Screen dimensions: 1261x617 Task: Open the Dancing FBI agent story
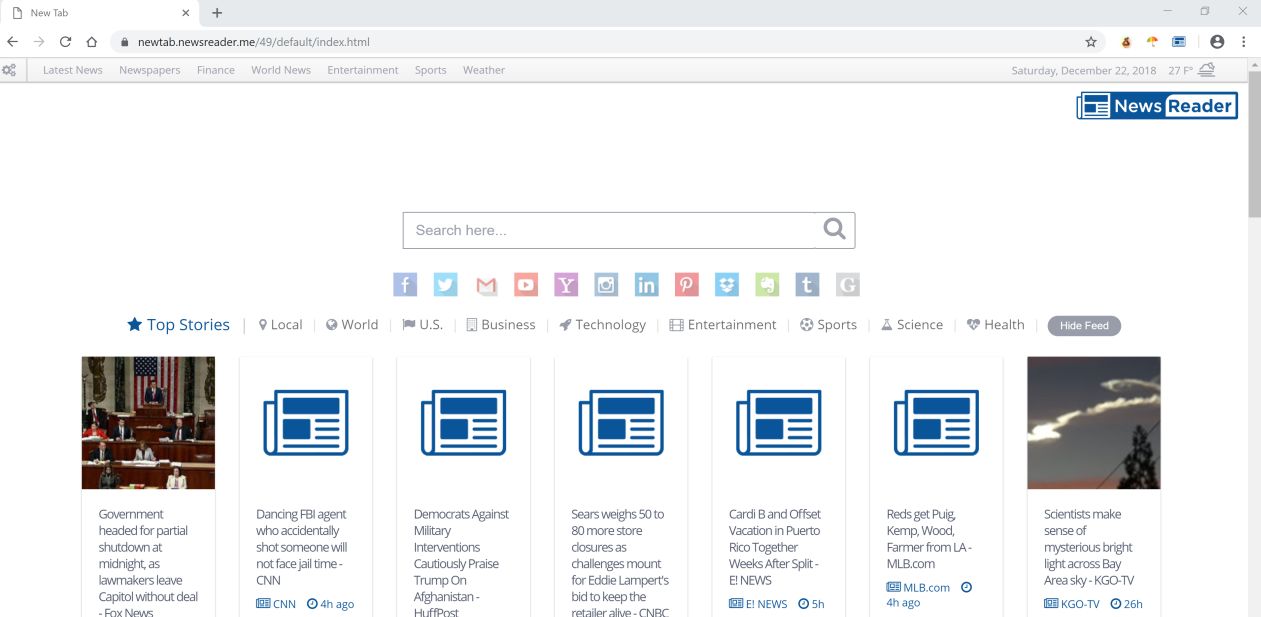(302, 547)
